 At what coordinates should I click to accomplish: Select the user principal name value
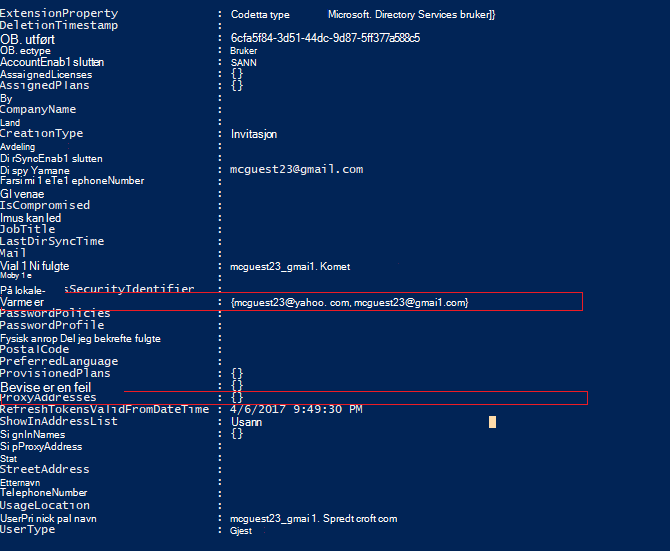[x=314, y=519]
